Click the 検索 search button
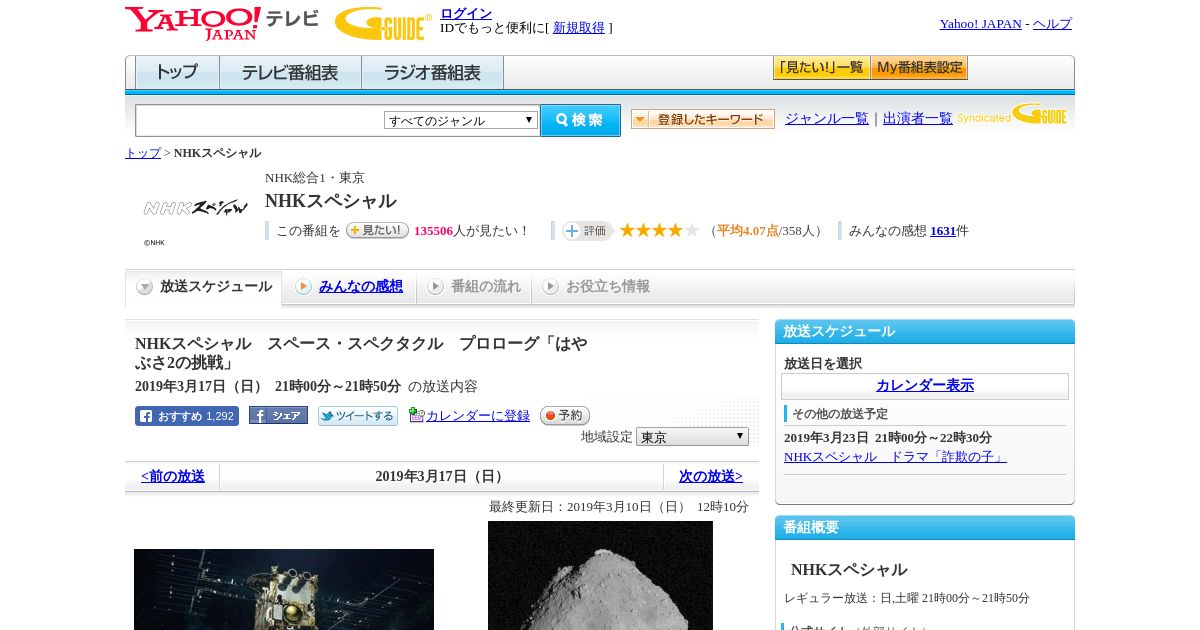1200x630 pixels. coord(580,120)
